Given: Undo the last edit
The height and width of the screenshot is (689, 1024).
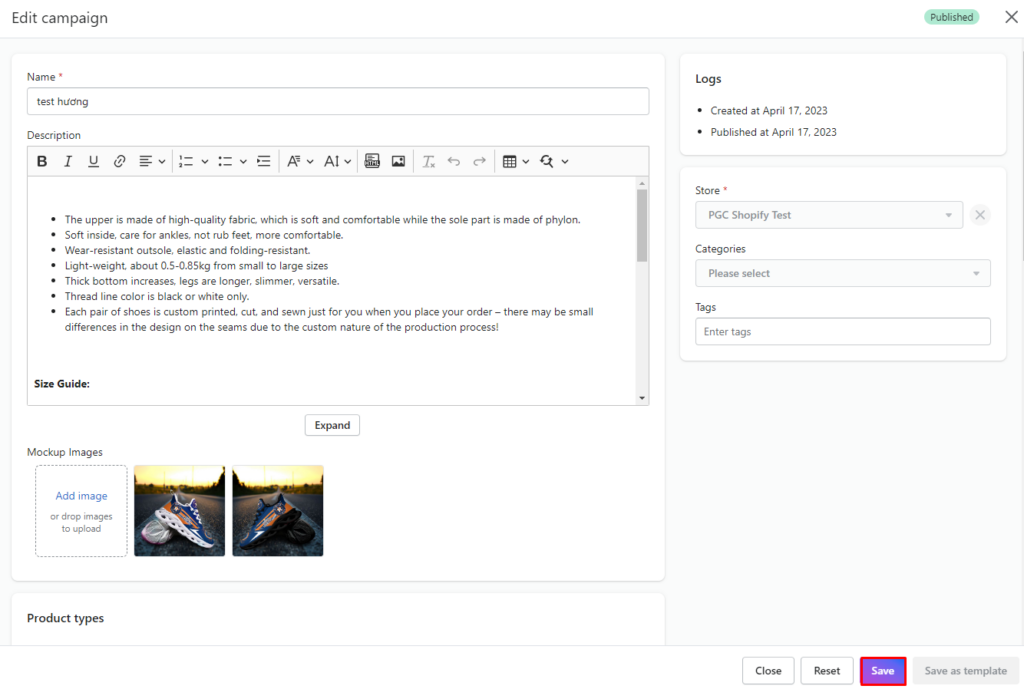Looking at the screenshot, I should tap(454, 161).
